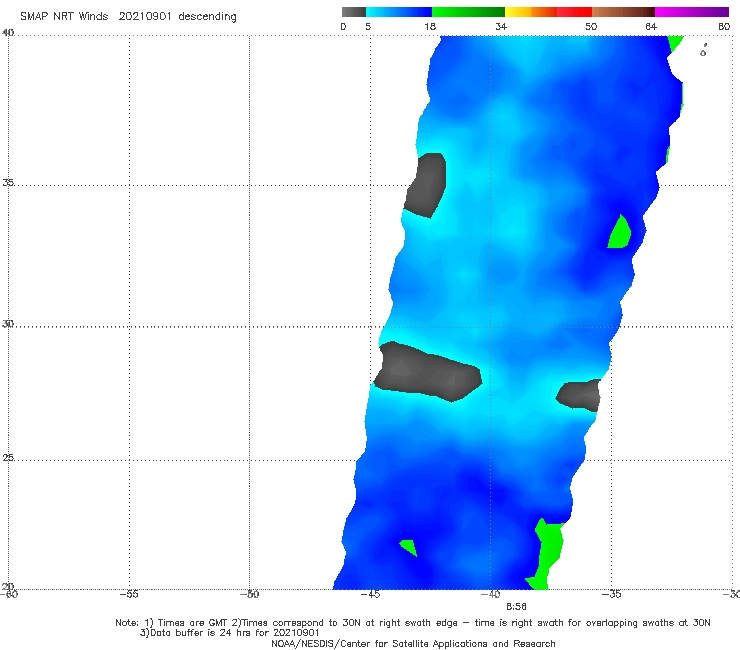Click the yellow-red 34-50 color bar segment
Screen dimensions: 740x650
click(x=548, y=12)
